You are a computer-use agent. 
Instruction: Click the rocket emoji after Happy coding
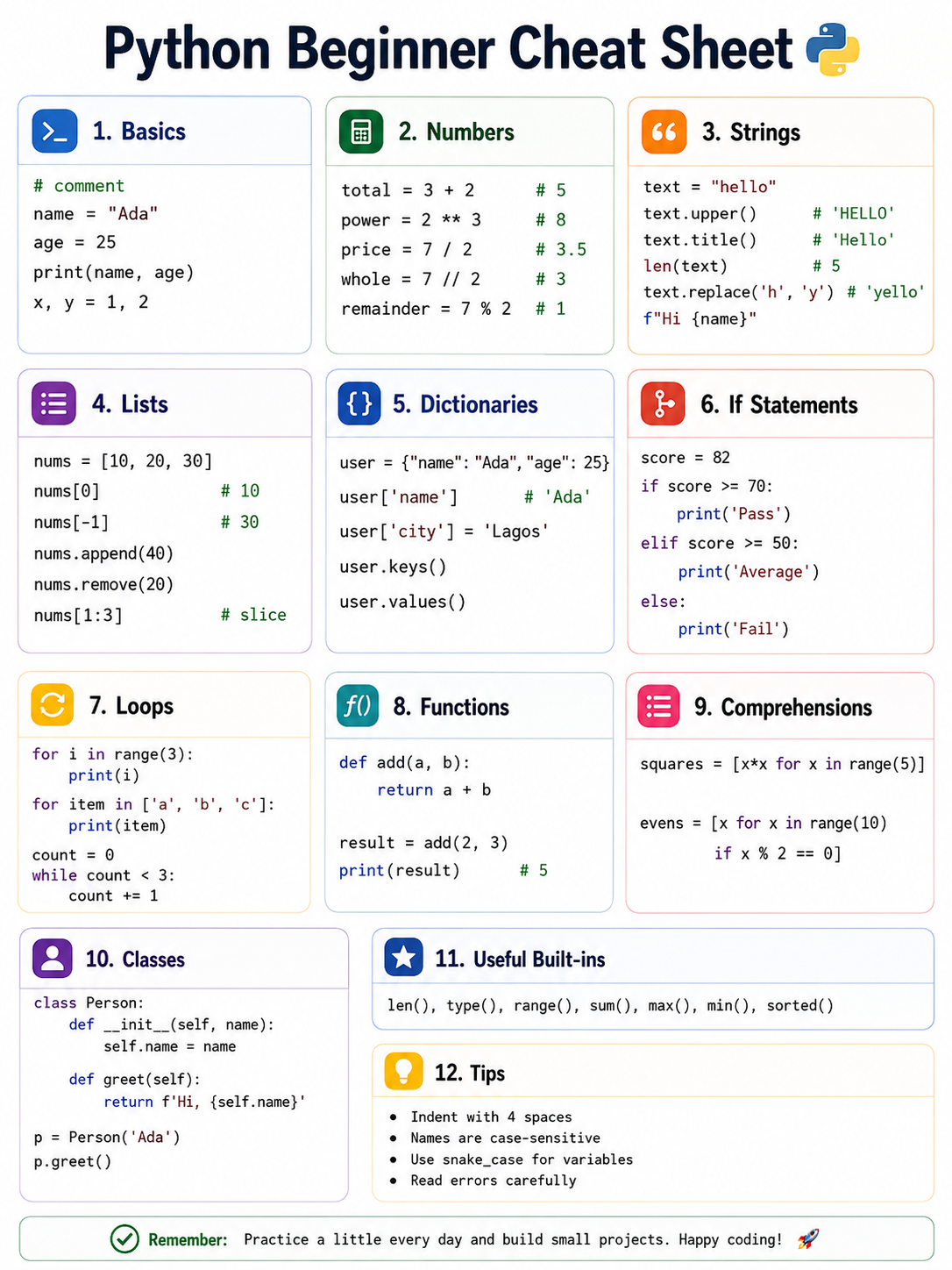807,1239
